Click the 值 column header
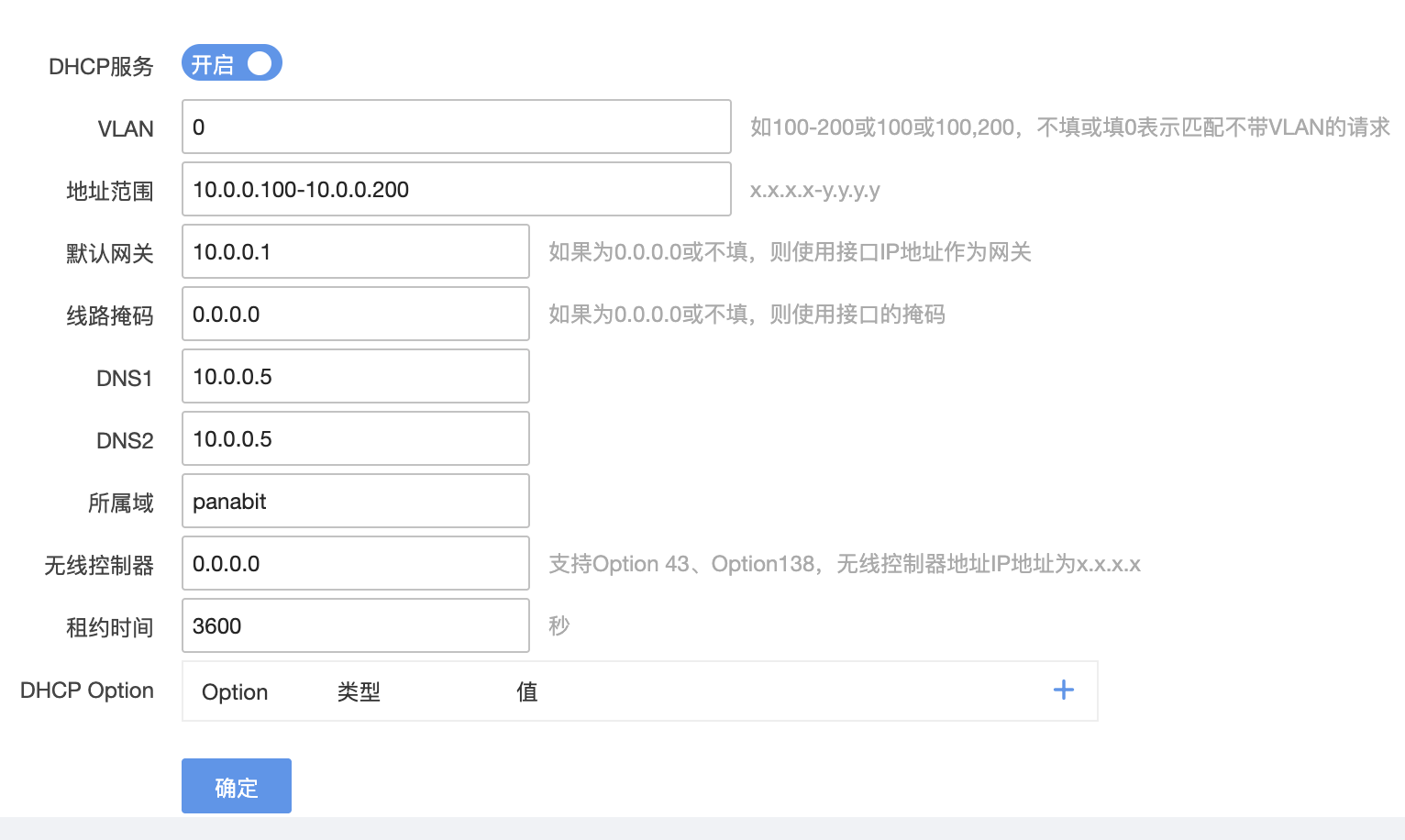 coord(527,692)
